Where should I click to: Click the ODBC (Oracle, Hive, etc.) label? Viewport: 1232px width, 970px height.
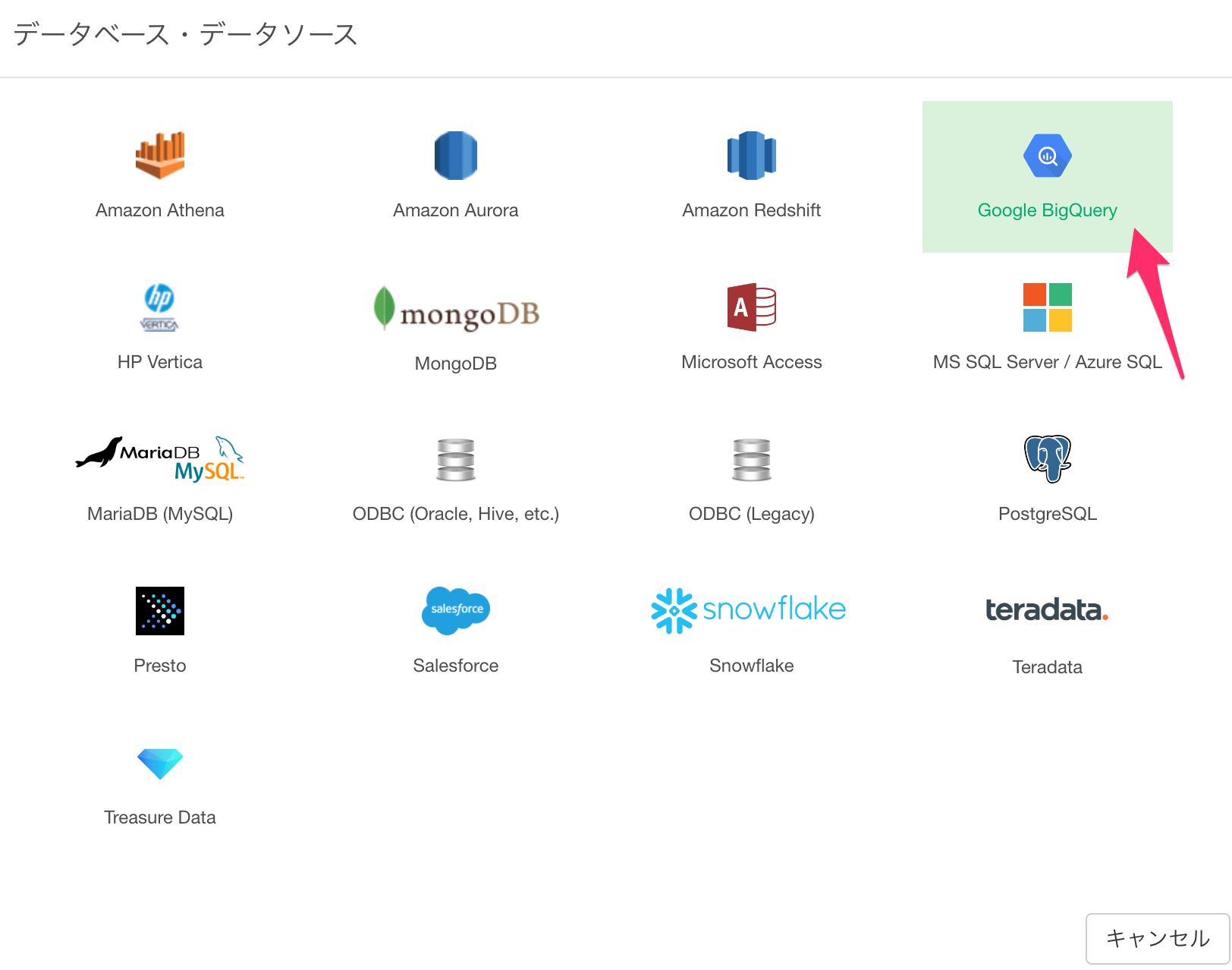[x=456, y=514]
